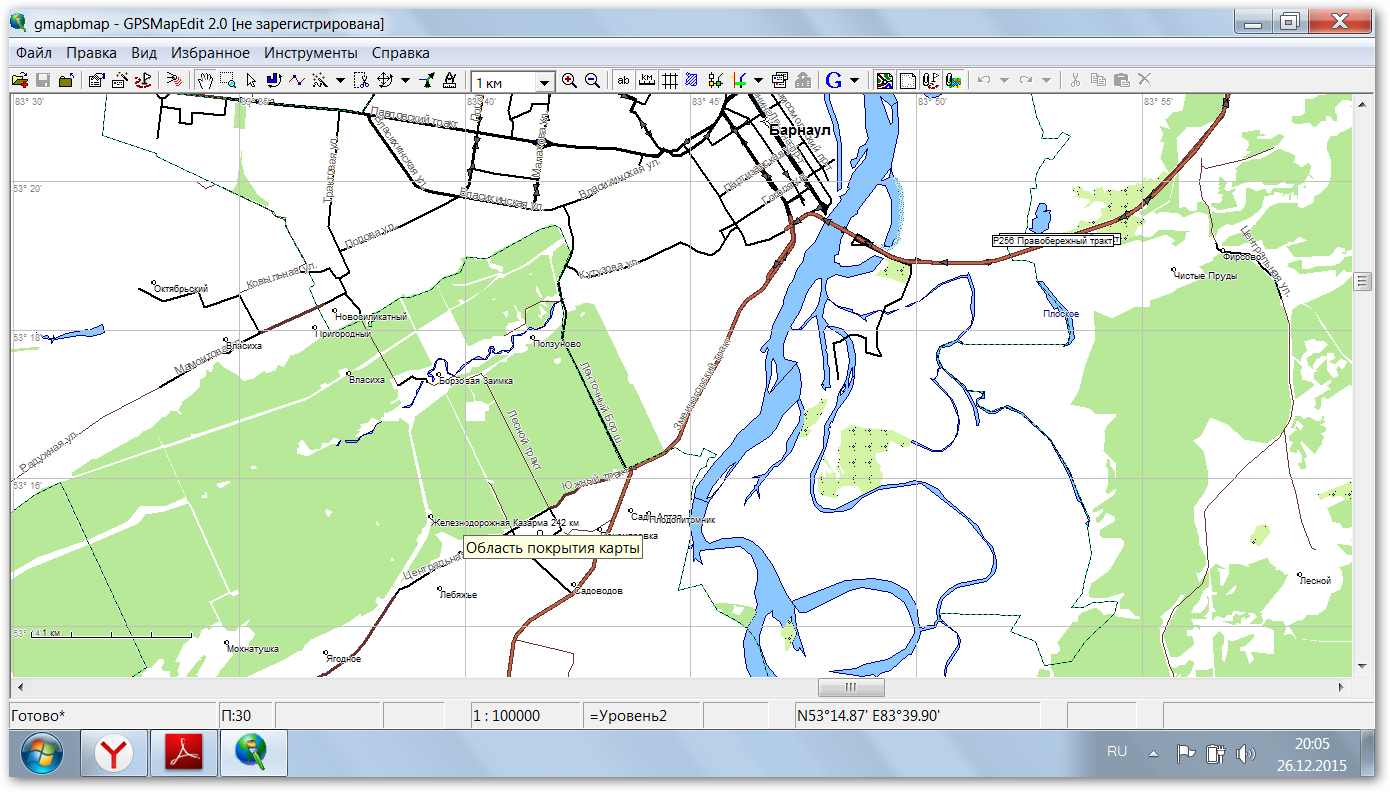This screenshot has width=1390, height=792.
Task: Toggle the 'ab' labels display button
Action: [623, 80]
